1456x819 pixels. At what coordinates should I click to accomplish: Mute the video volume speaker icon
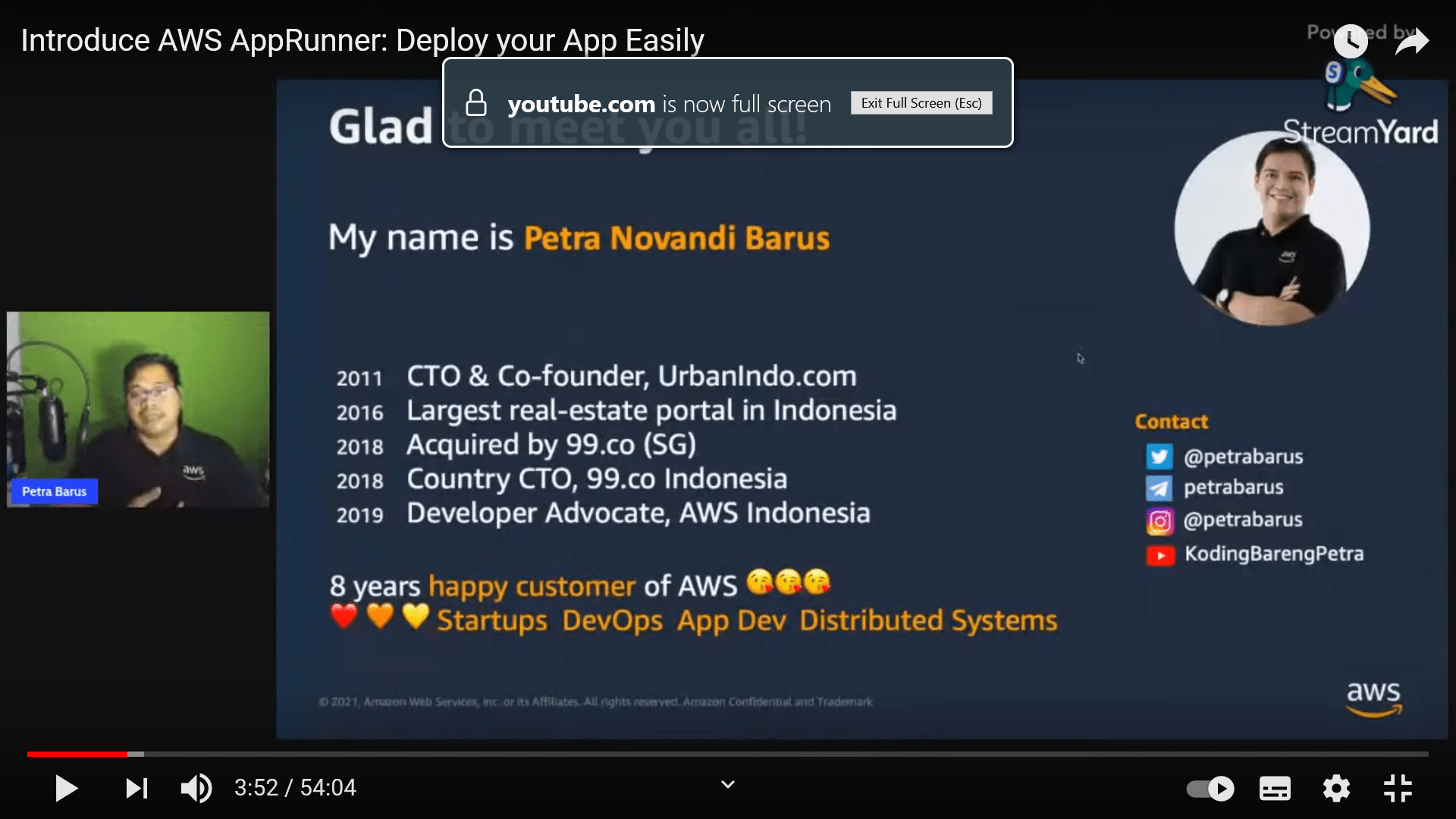[x=196, y=789]
